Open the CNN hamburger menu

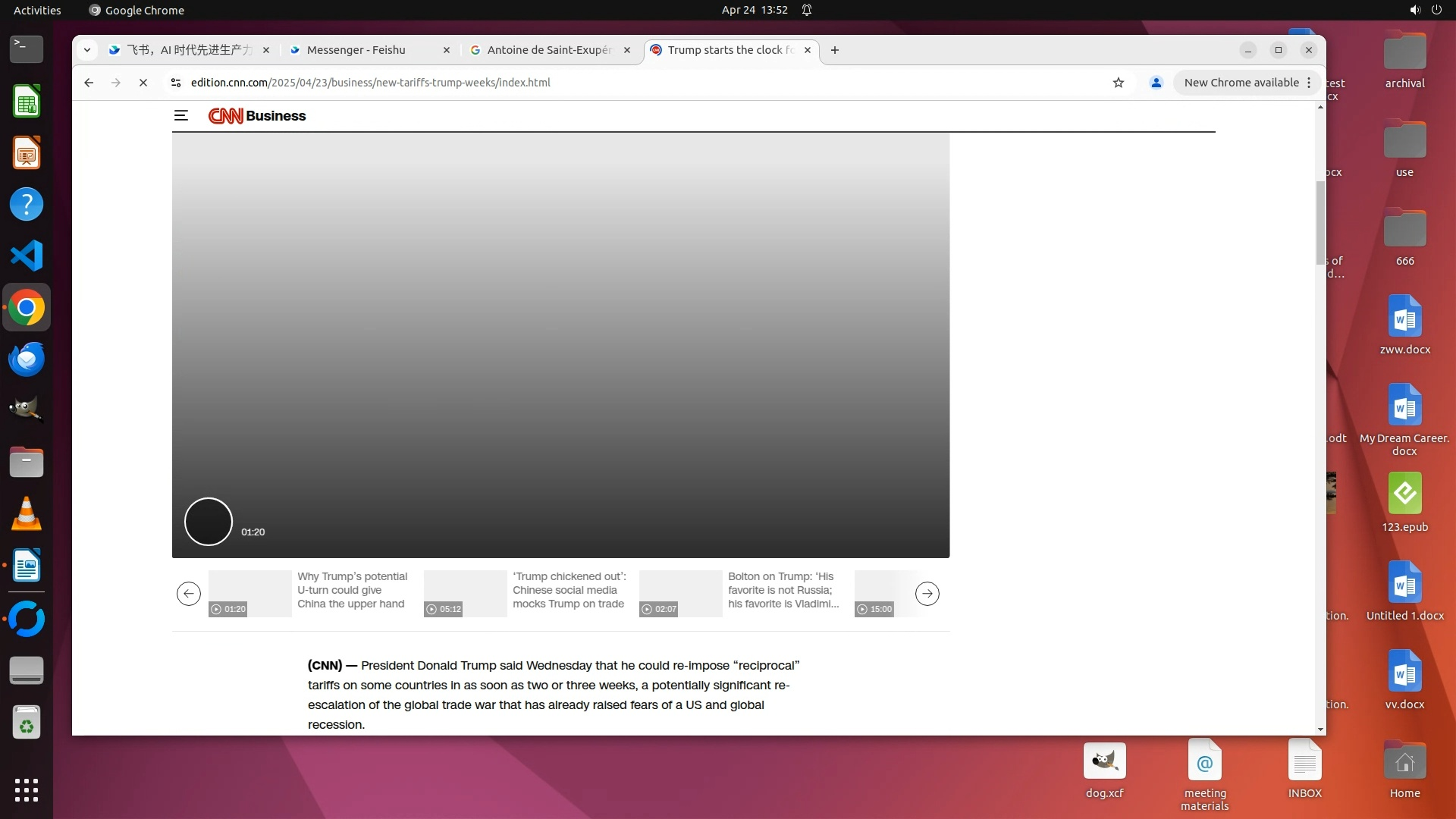[180, 116]
